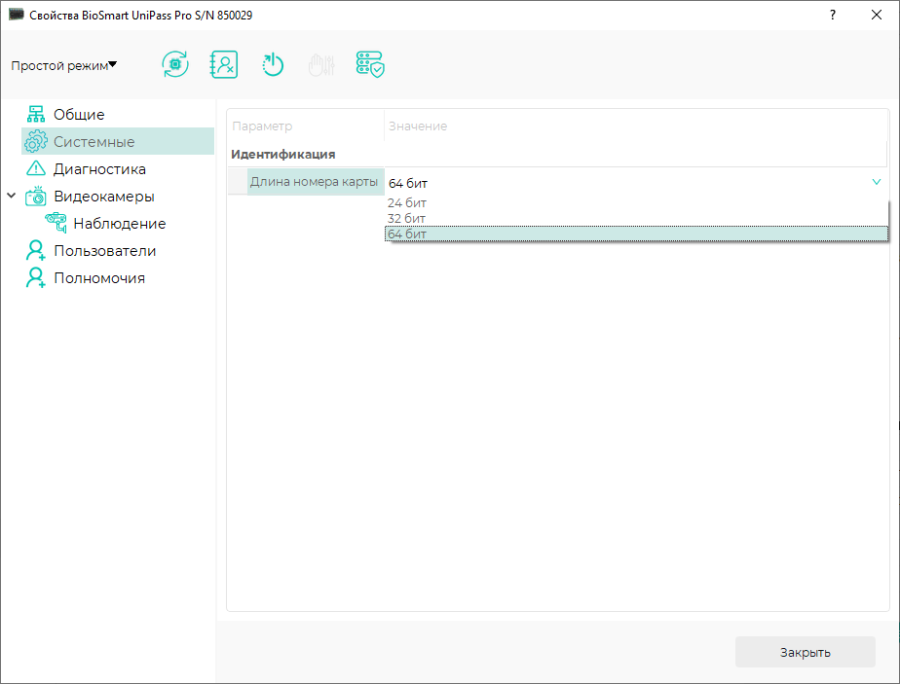Screen dimensions: 900x684
Task: Click the Диагностика warning triangle icon
Action: (x=36, y=169)
